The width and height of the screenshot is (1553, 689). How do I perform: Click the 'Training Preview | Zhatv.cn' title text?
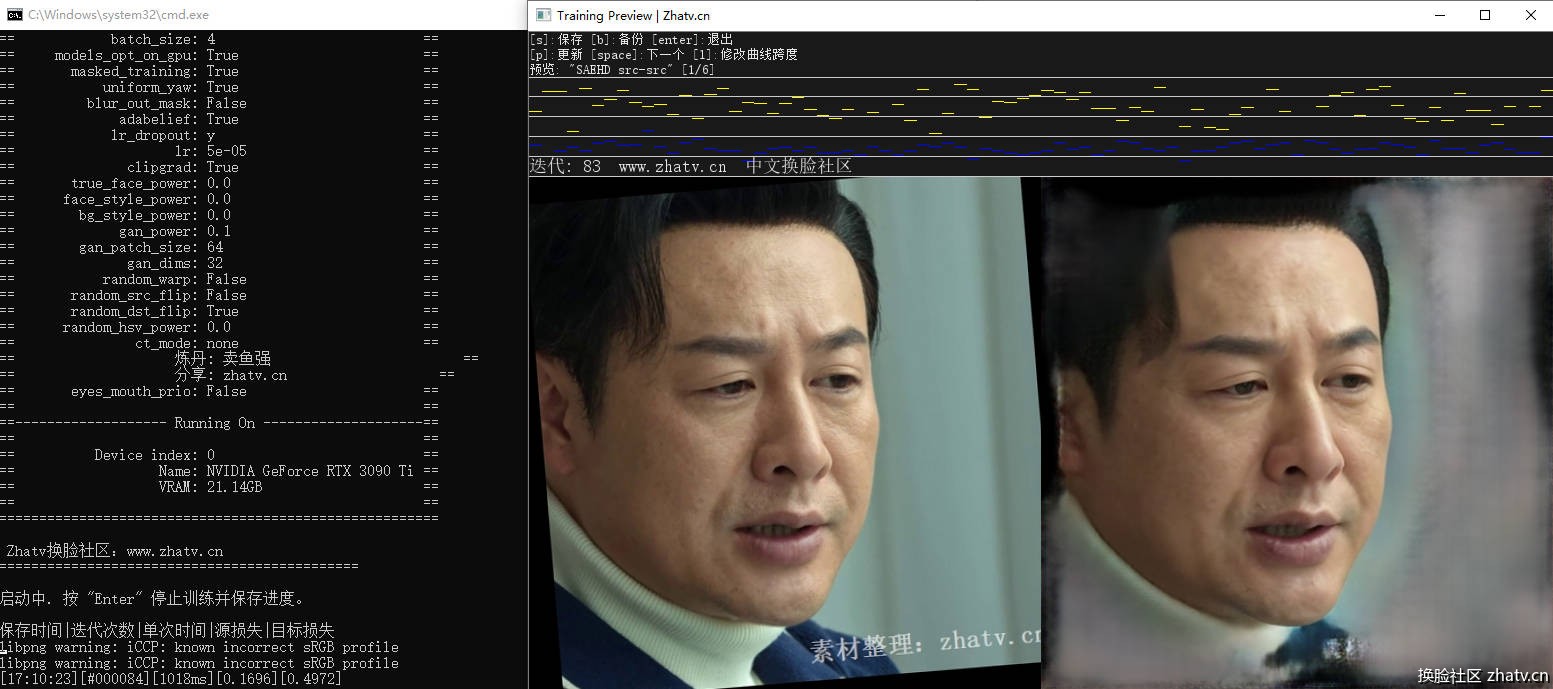[x=633, y=15]
